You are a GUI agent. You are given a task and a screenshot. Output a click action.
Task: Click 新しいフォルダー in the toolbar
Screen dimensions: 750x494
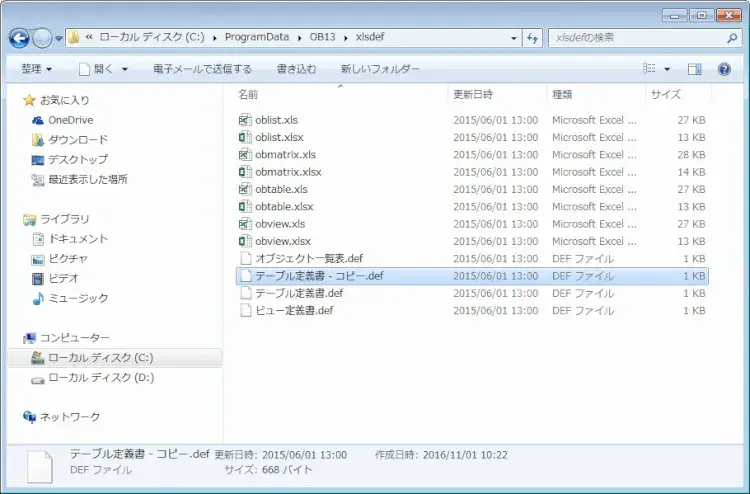coord(380,69)
